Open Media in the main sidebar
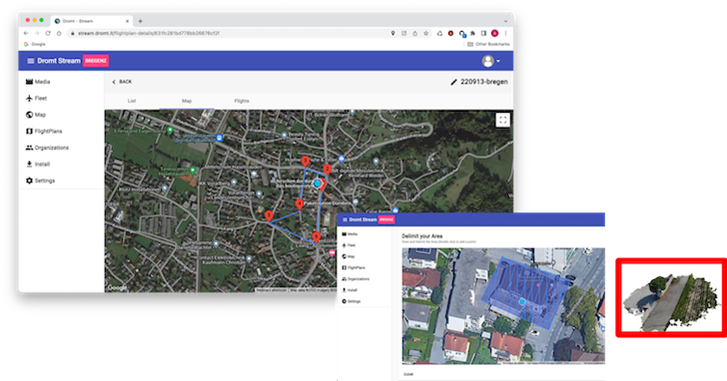Viewport: 727px width, 381px height. tap(38, 82)
